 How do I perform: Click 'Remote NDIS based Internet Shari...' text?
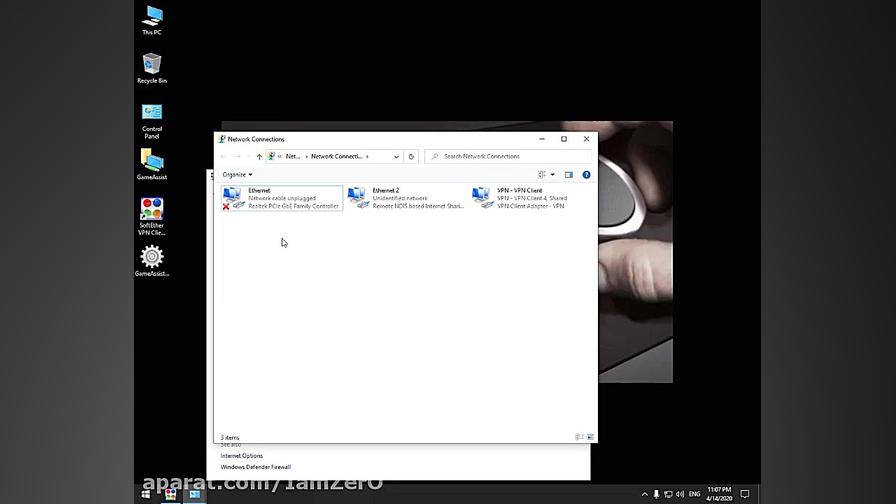click(418, 206)
